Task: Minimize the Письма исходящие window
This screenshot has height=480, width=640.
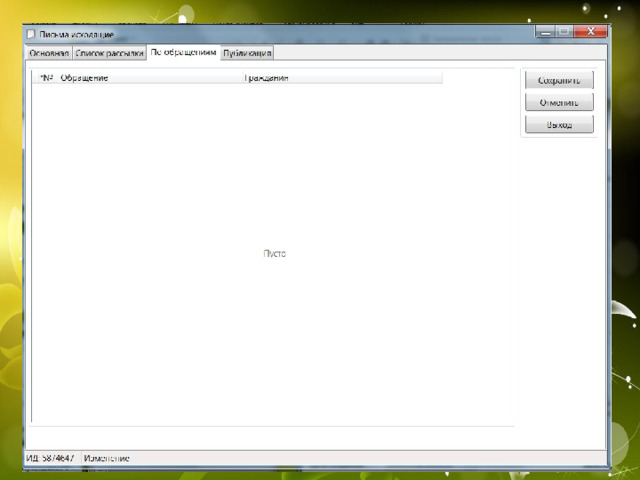Action: [545, 32]
